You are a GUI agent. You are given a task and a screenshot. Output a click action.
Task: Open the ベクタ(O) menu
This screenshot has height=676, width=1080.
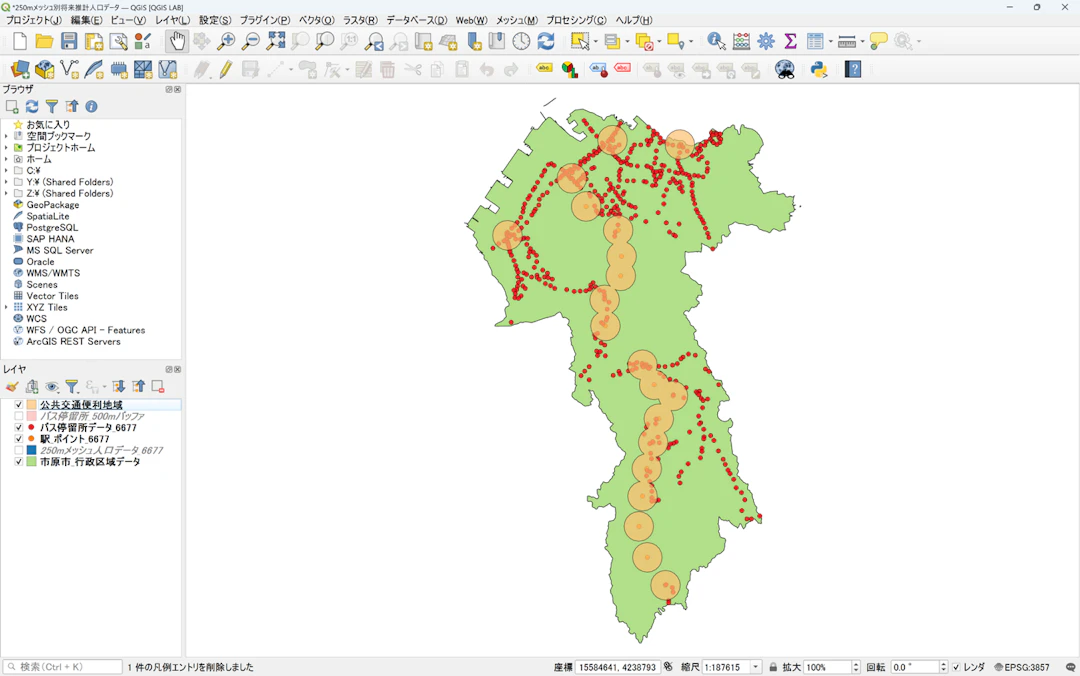(x=316, y=20)
